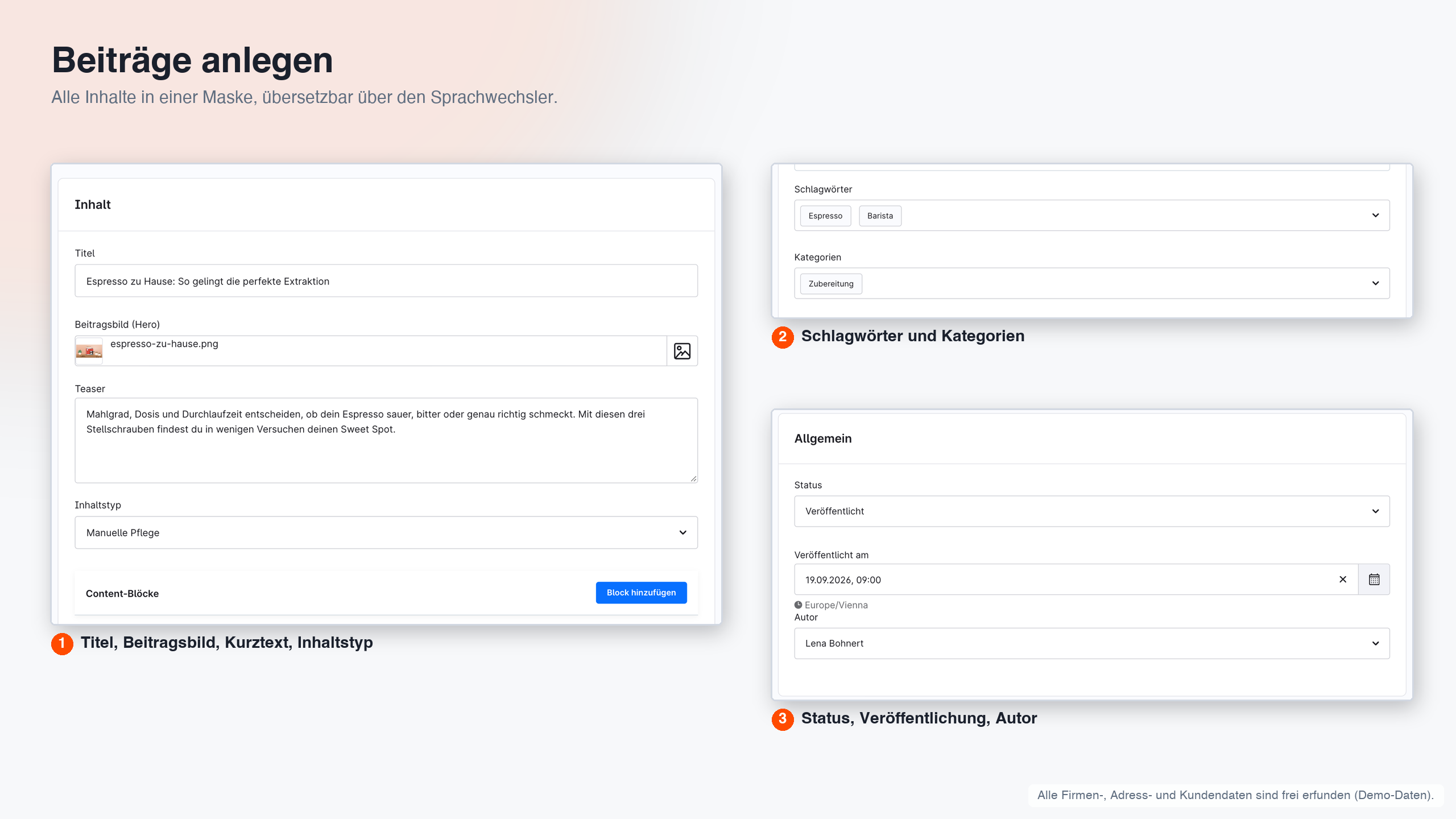Open the Autor dropdown showing Lena Bohnert
Viewport: 1456px width, 819px height.
(x=1092, y=643)
